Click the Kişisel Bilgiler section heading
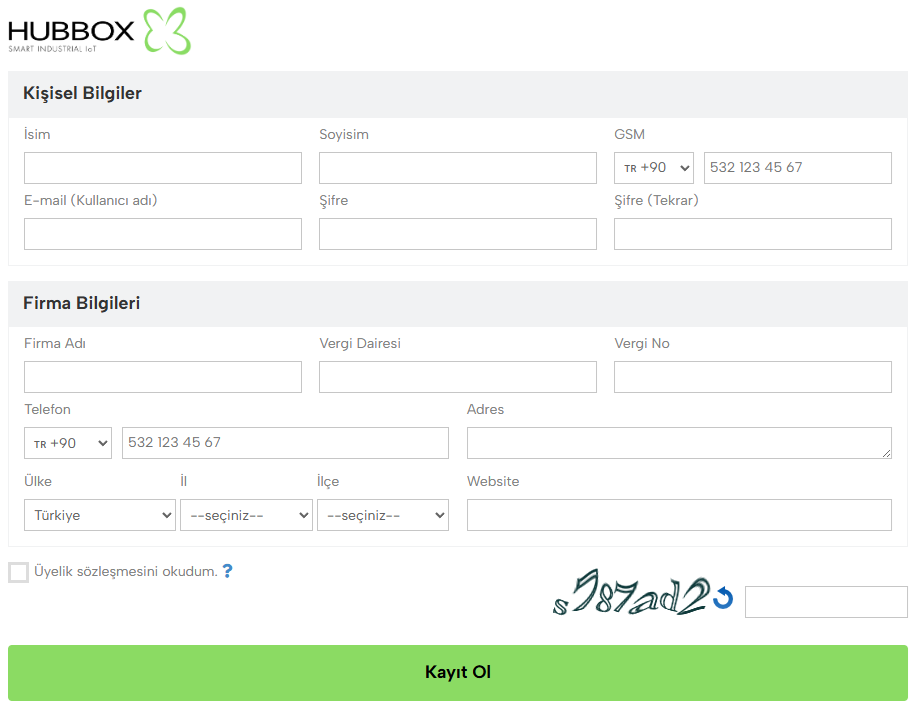Image resolution: width=918 pixels, height=713 pixels. coord(83,93)
